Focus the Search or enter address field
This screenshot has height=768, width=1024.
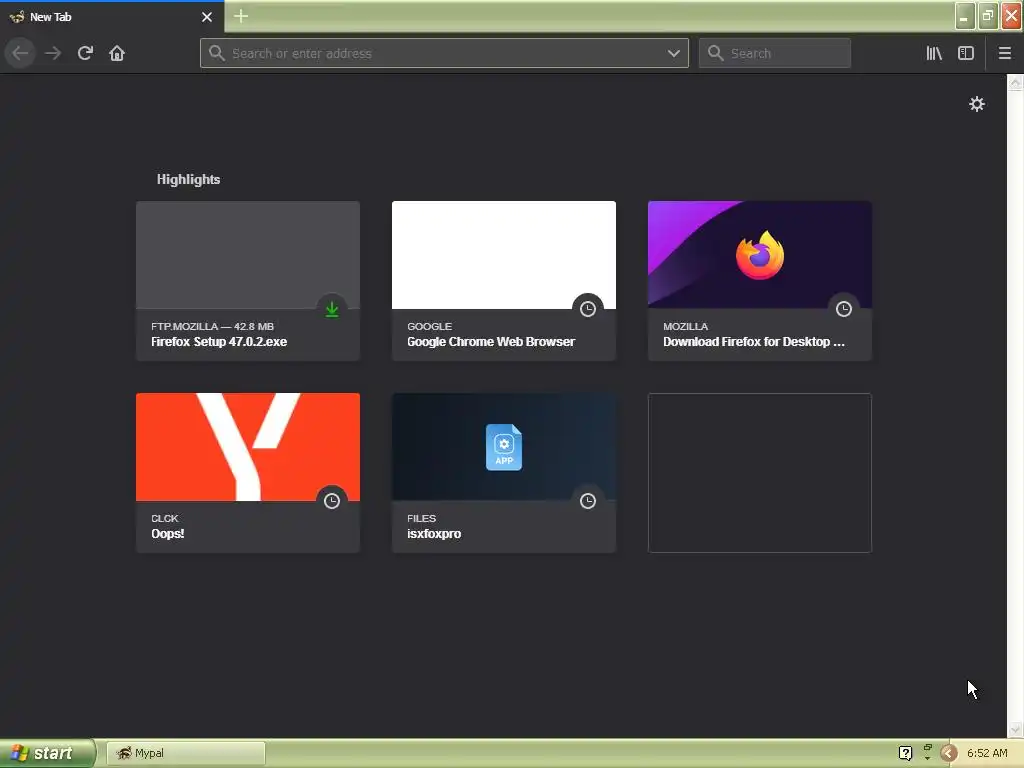click(x=444, y=53)
